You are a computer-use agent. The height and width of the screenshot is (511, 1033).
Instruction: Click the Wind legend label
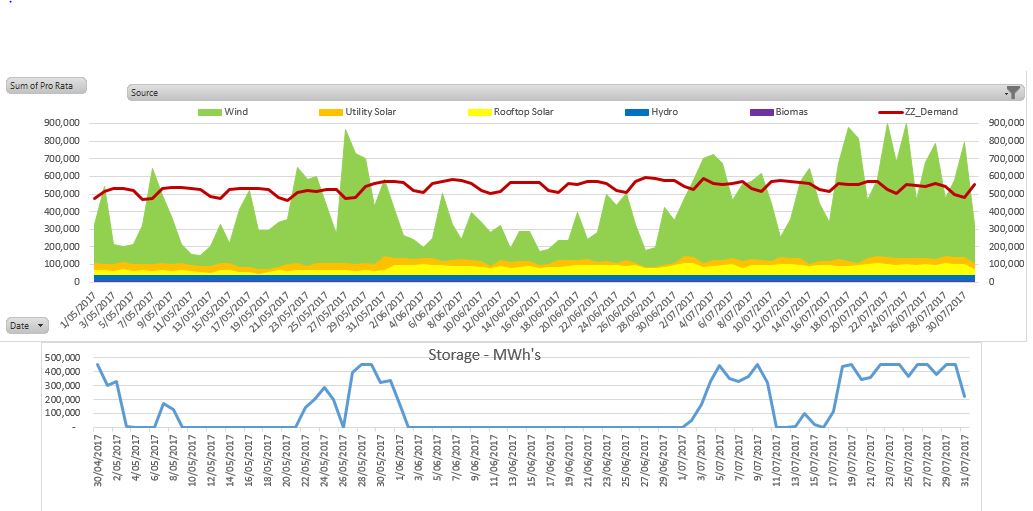point(236,112)
